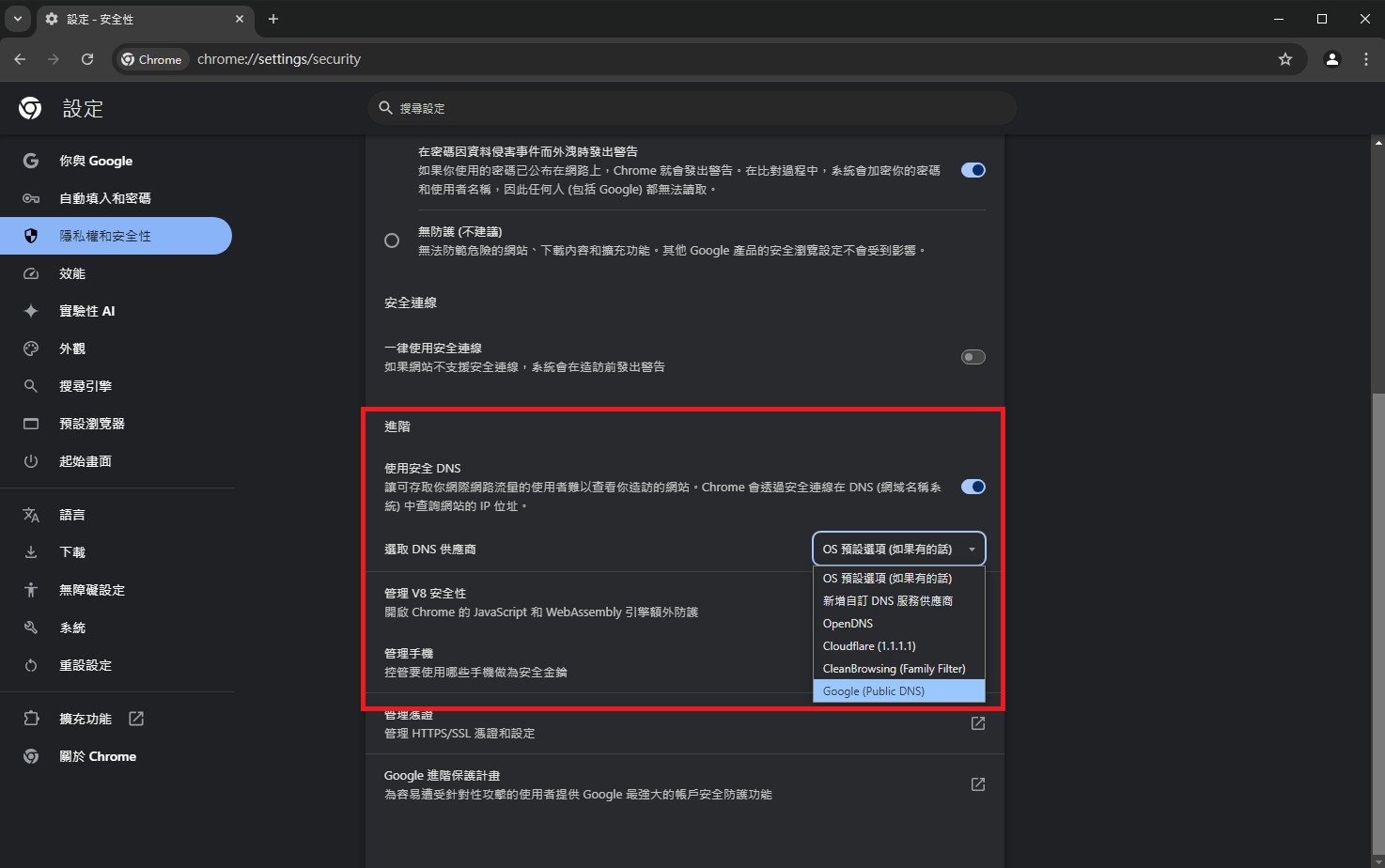Choose 新增自訂 DNS 服務供應商 option
Viewport: 1385px width, 868px height.
pyautogui.click(x=898, y=600)
